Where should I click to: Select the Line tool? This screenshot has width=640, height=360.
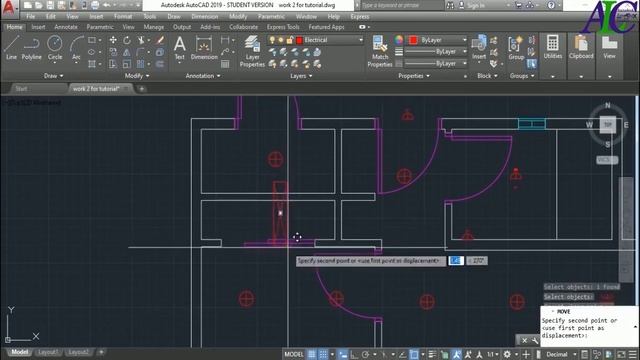tap(11, 48)
